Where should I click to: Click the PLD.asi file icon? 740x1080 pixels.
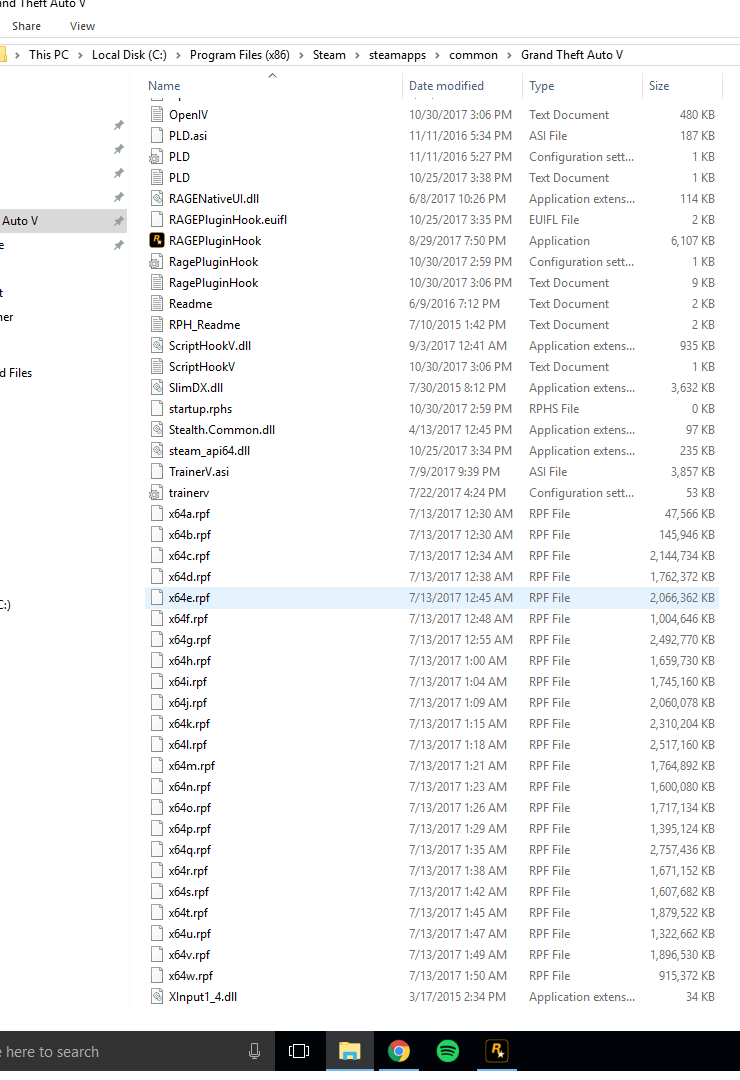tap(157, 136)
